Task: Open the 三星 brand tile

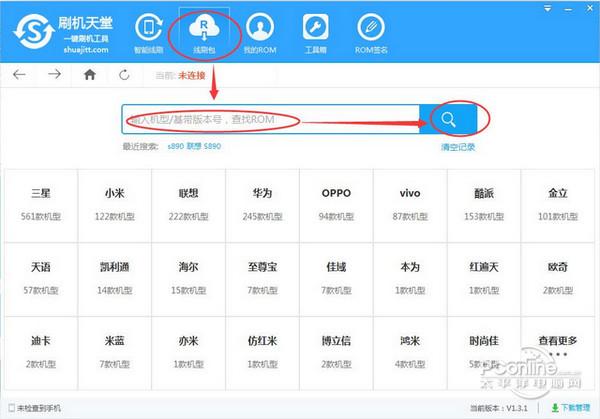Action: (x=41, y=205)
